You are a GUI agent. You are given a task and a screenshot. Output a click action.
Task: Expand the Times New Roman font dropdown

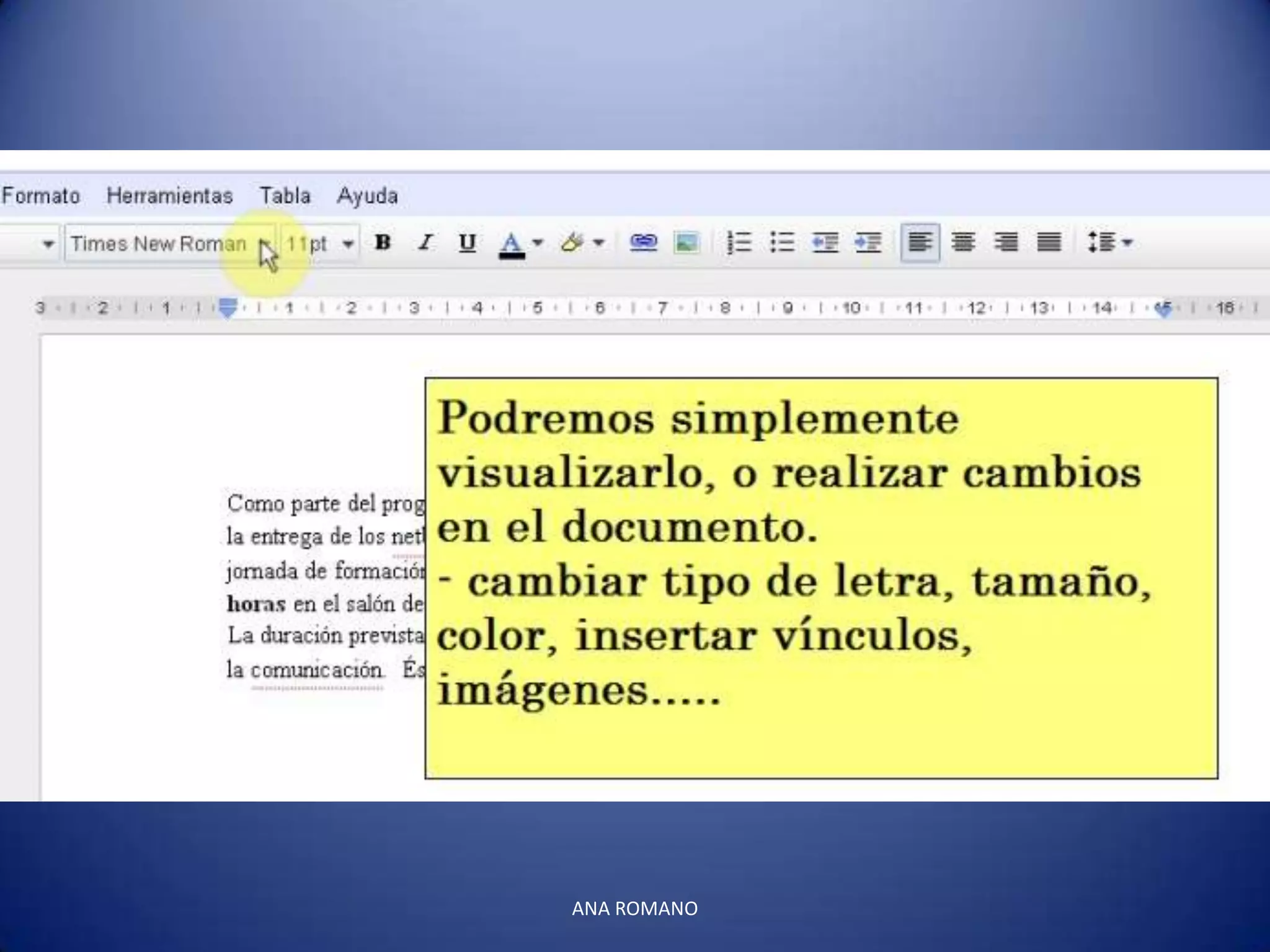pos(265,244)
